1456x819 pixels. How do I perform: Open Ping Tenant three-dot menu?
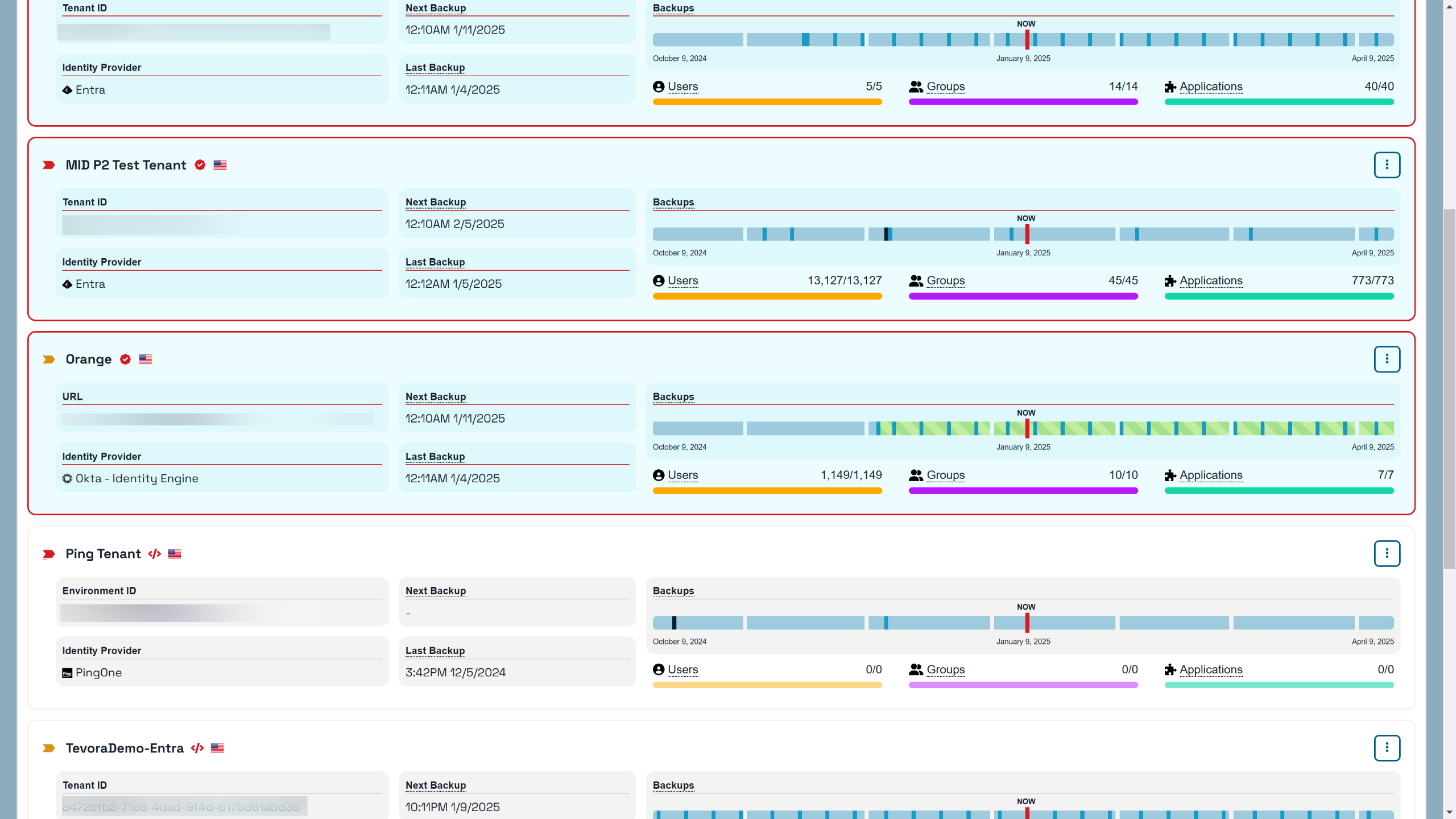coord(1387,553)
